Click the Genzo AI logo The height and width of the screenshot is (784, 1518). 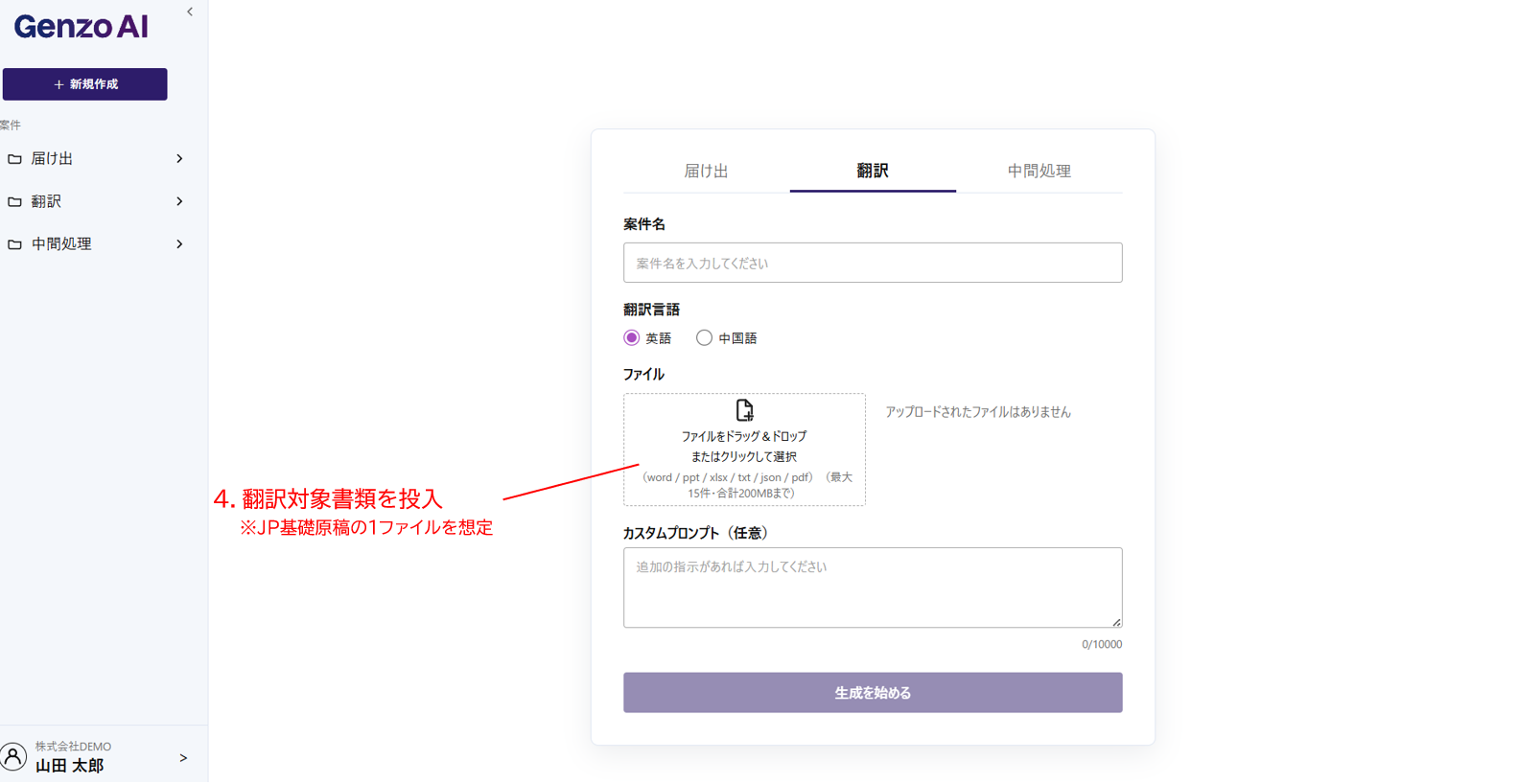(x=81, y=27)
